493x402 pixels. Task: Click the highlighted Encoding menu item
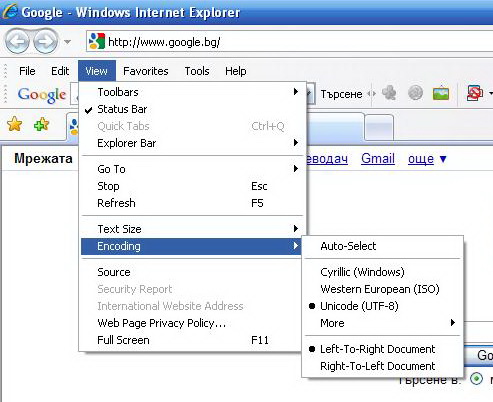click(x=191, y=246)
